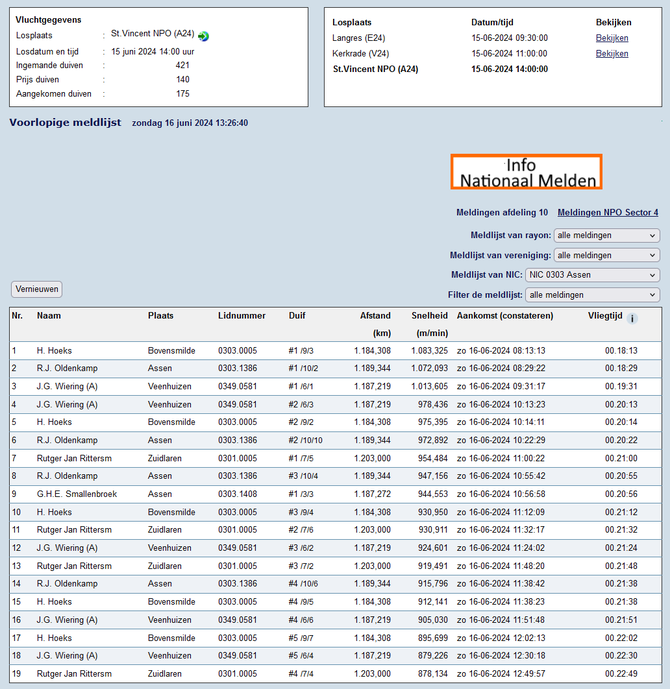670x689 pixels.
Task: Click Prijs duiven value 140
Action: pos(182,80)
